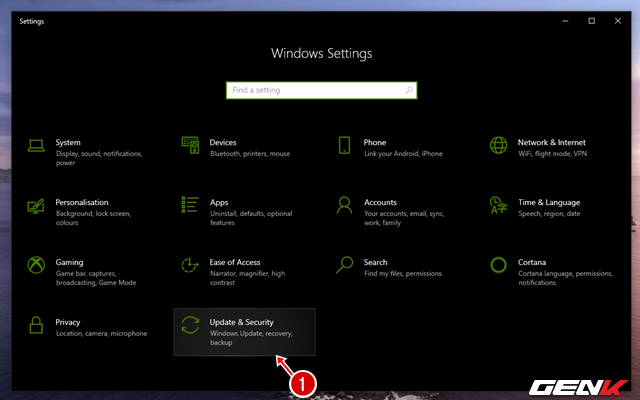Click 'Link your Android, iPhone' description
The width and height of the screenshot is (640, 400).
point(403,154)
